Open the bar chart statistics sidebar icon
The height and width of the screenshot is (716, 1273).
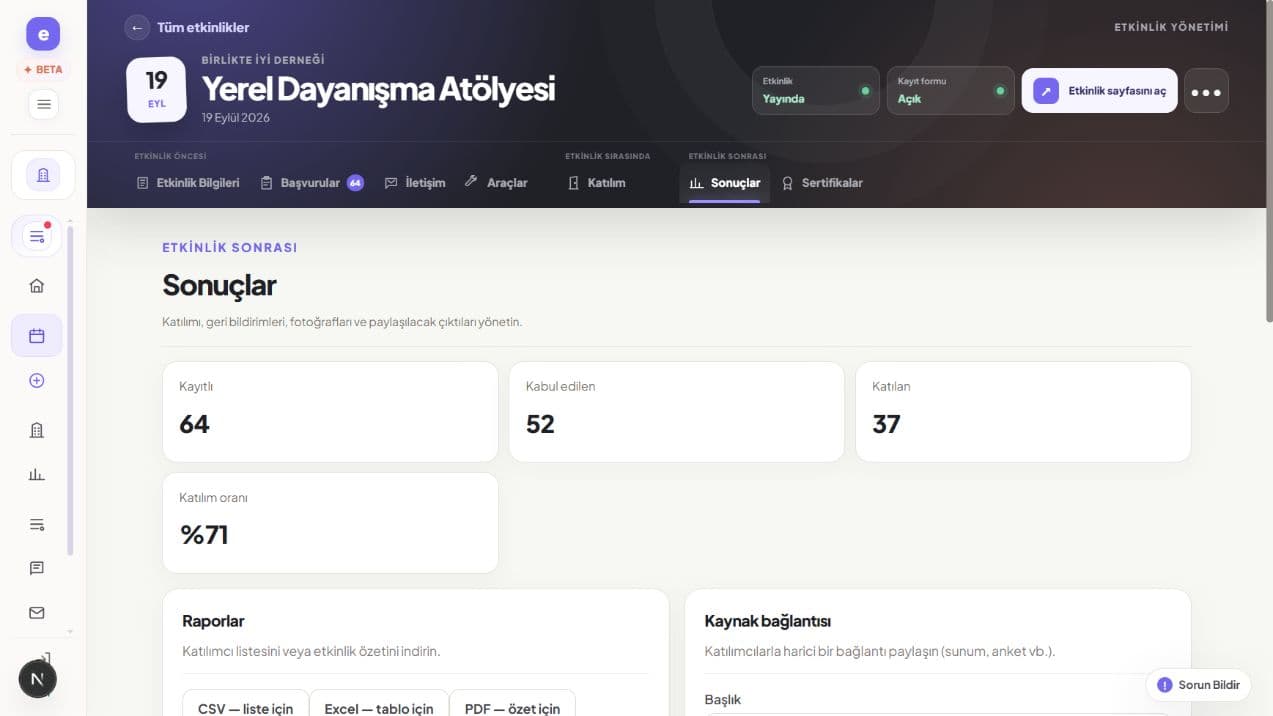tap(37, 475)
